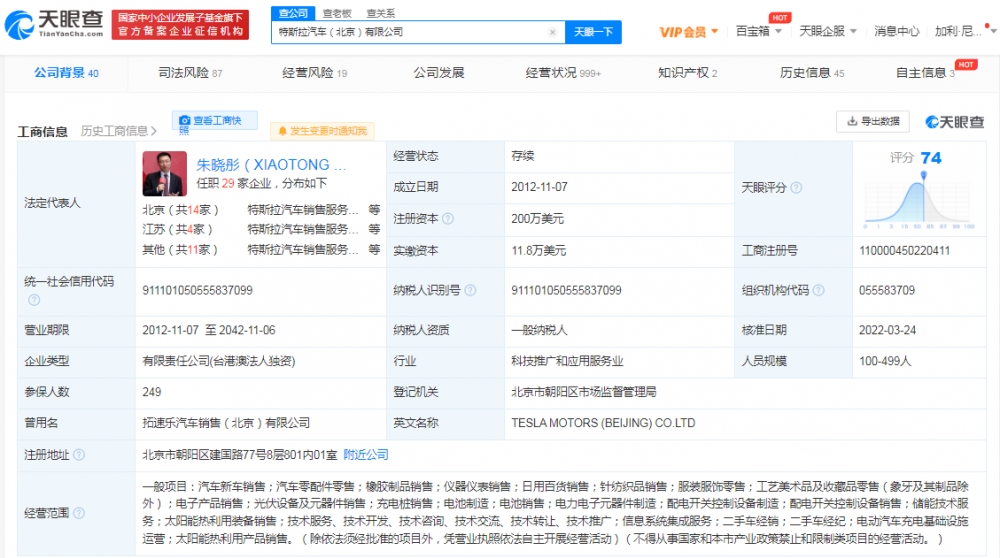Switch to the 查关系 search tab

381,13
